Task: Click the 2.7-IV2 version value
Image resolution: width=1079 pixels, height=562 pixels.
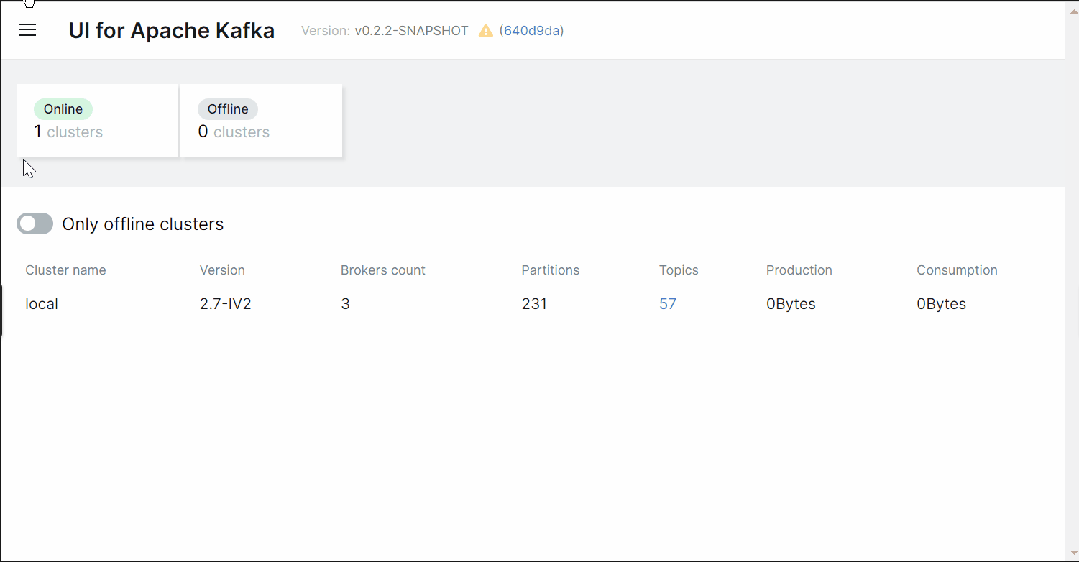Action: (x=226, y=303)
